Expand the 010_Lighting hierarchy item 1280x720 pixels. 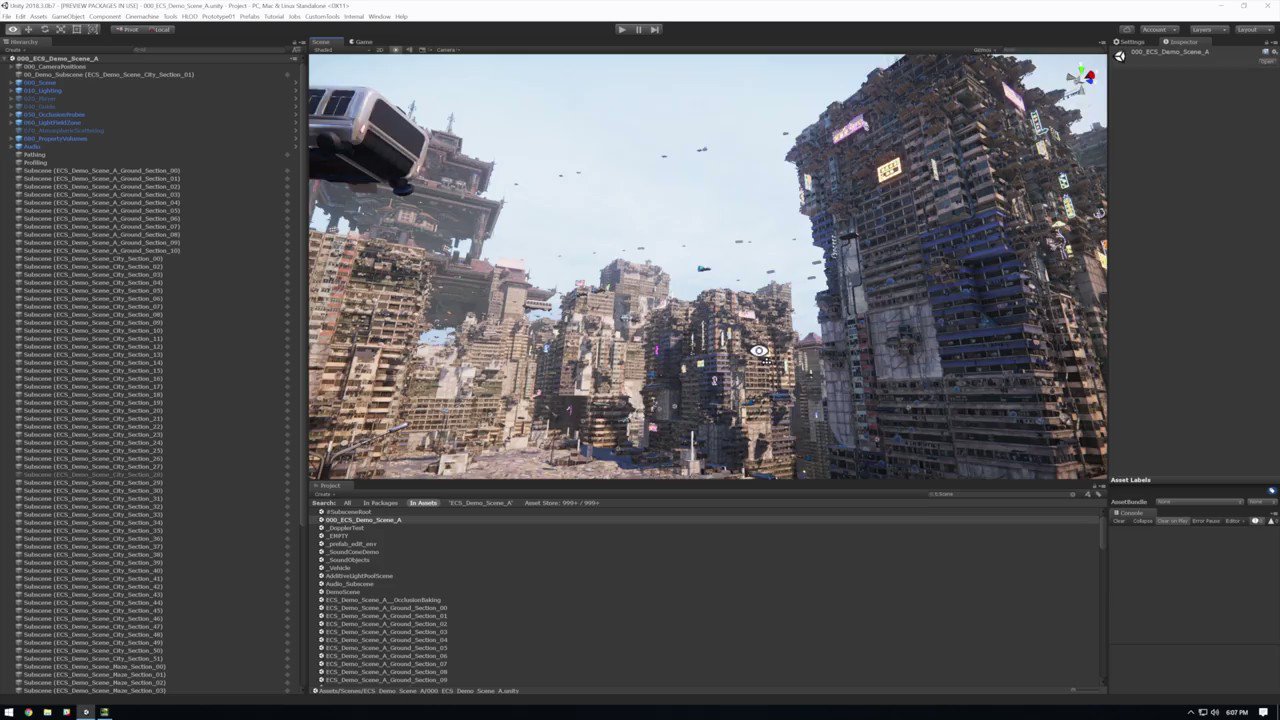point(11,91)
